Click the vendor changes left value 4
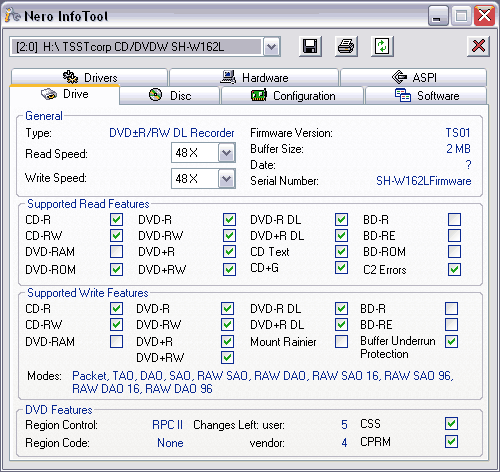 click(344, 443)
